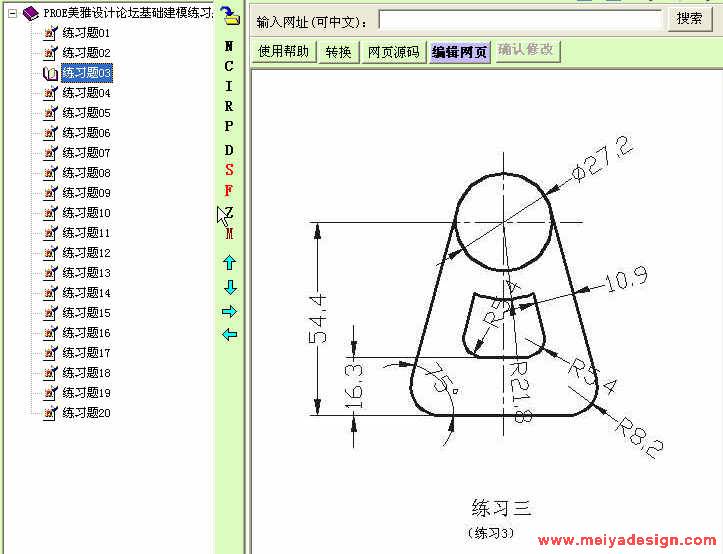This screenshot has height=554, width=723.
Task: Open tree item 练习题20
Action: click(86, 413)
